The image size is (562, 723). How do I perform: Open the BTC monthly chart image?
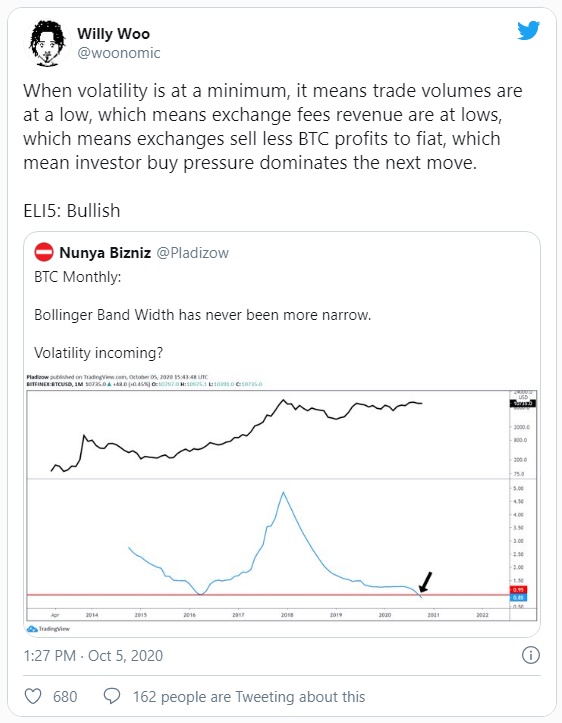click(x=282, y=504)
